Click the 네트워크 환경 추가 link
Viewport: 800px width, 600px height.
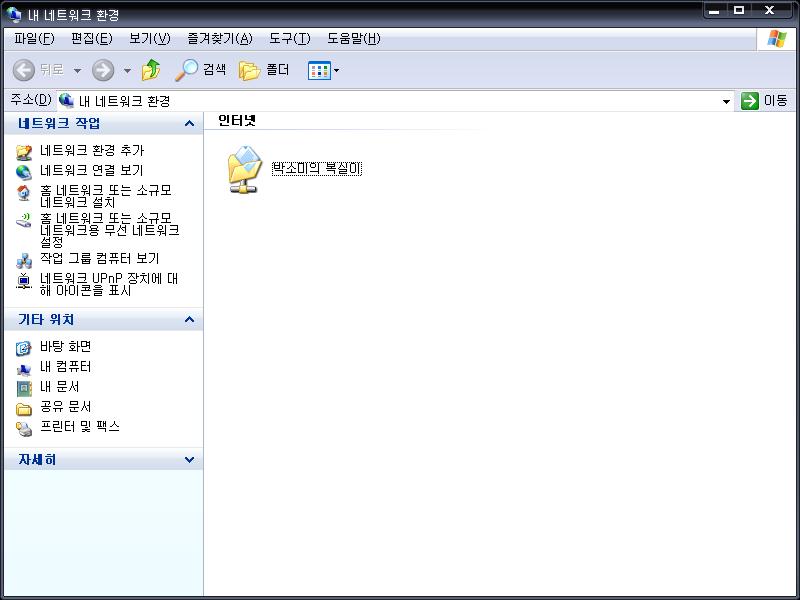click(x=92, y=151)
